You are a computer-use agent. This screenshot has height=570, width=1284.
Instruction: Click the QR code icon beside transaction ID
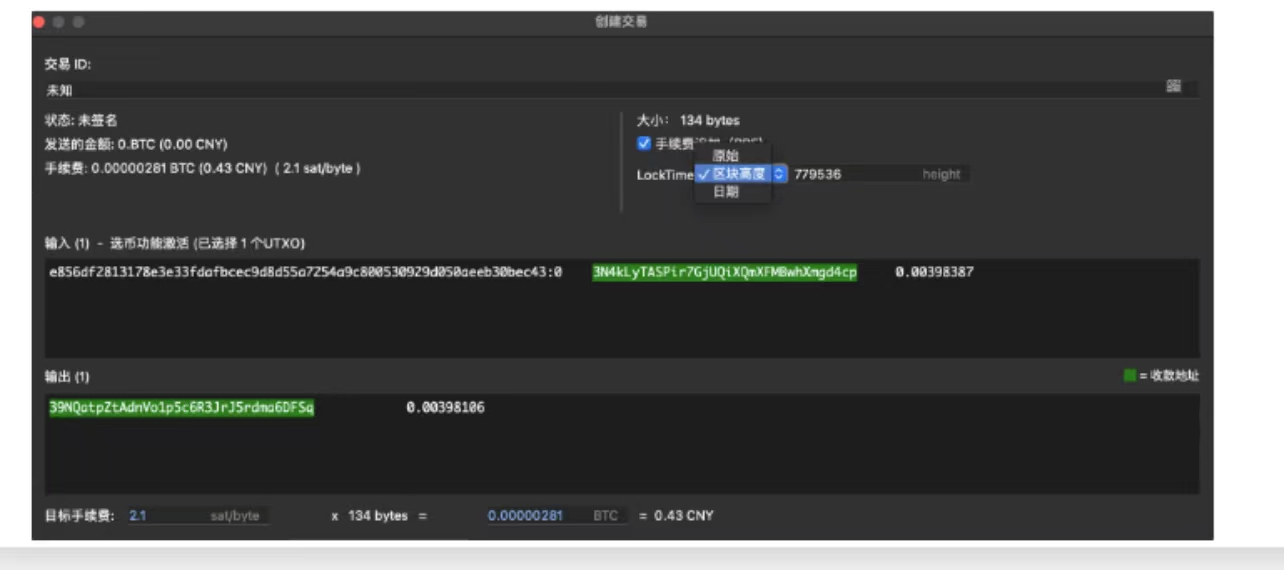click(x=1173, y=88)
